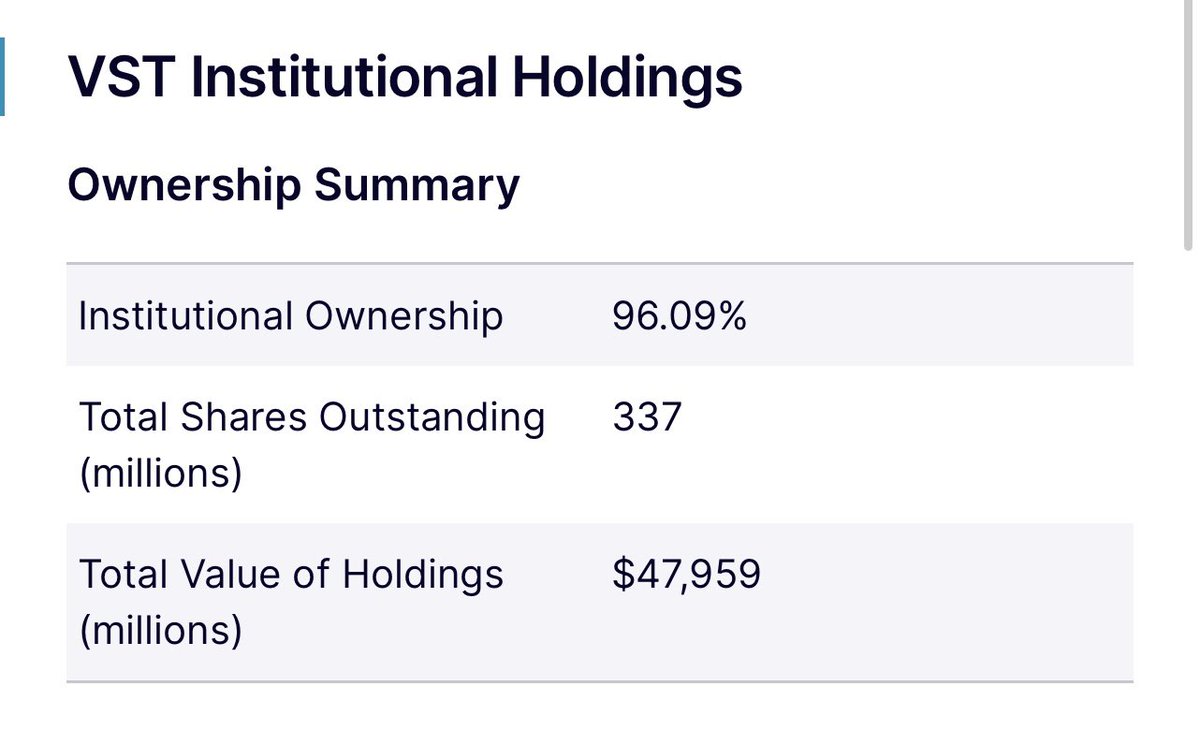Click the Total Shares Outstanding white row
The image size is (1200, 730).
pos(600,444)
